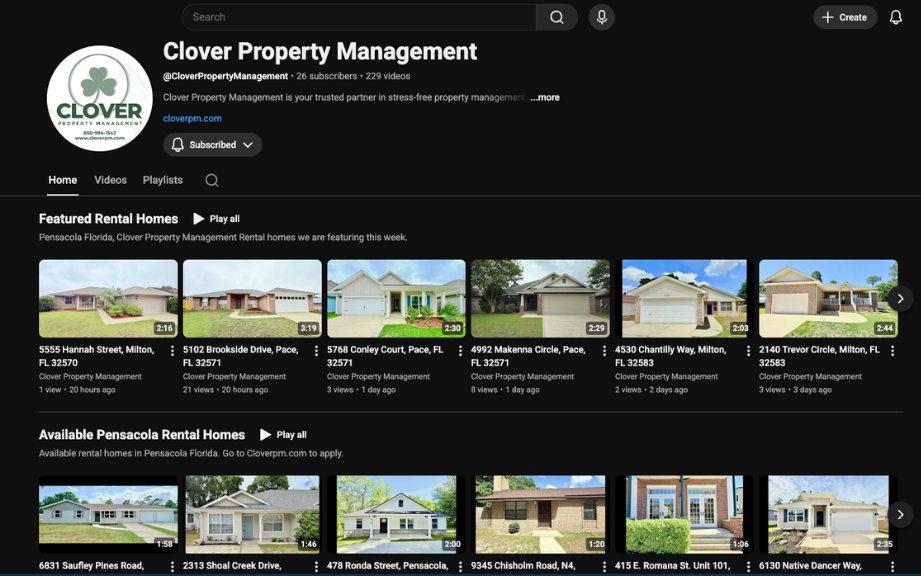The width and height of the screenshot is (921, 576).
Task: Open video title 2140 Trevor Circle, Milton
Action: click(819, 356)
